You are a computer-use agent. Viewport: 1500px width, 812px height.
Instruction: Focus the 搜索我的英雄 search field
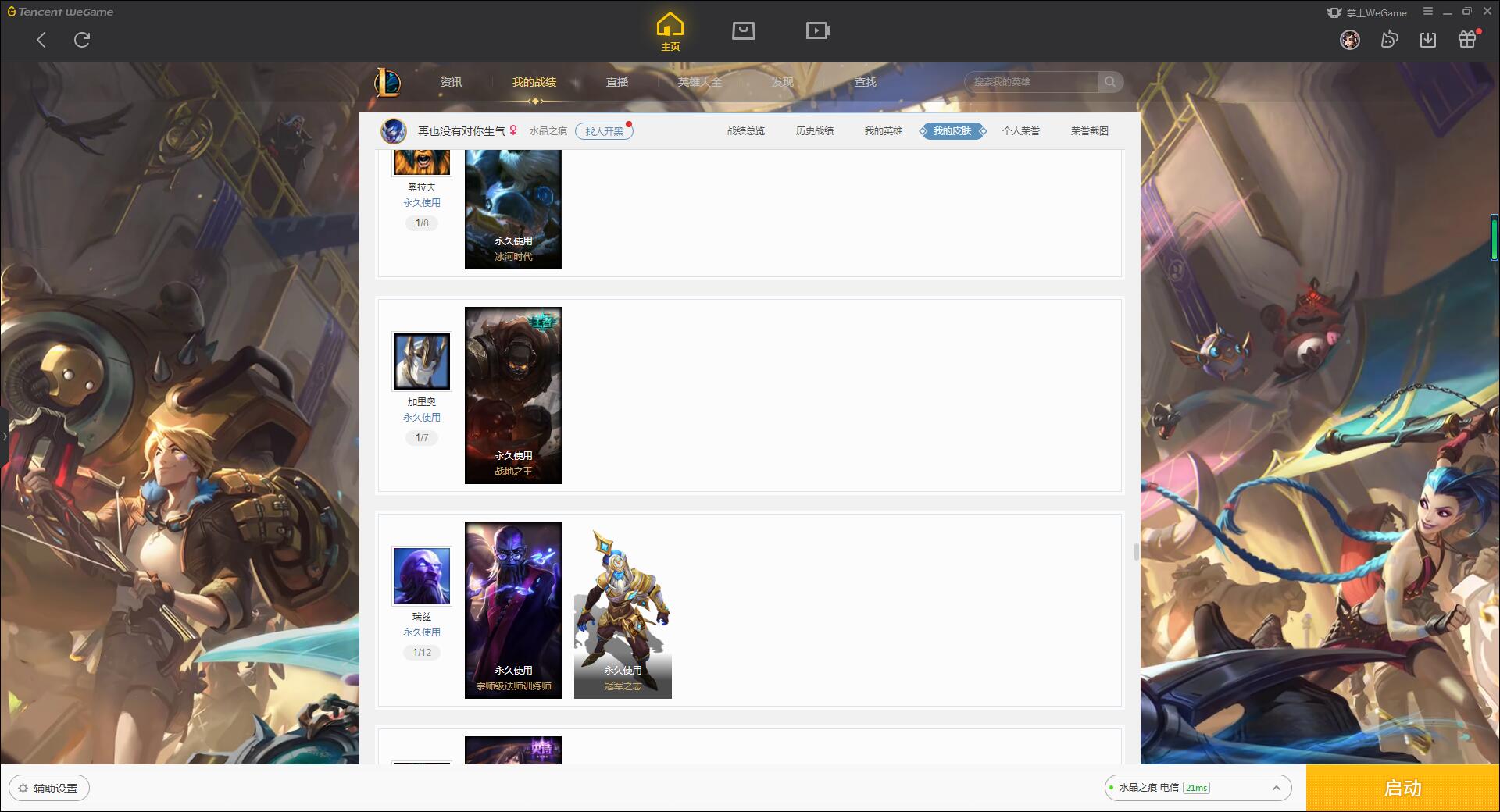pos(1033,82)
